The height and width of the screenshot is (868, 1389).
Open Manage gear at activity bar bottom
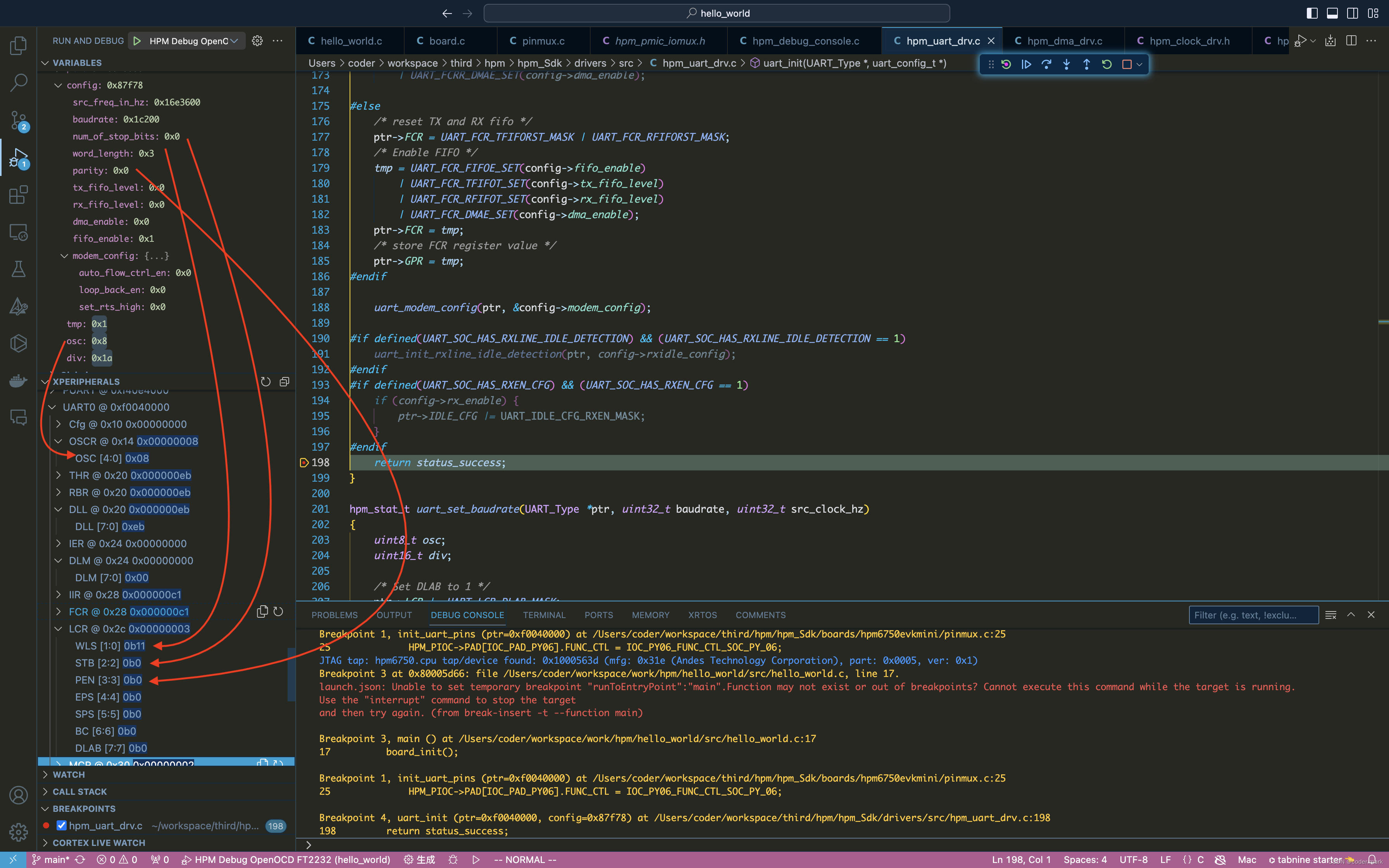[x=18, y=832]
